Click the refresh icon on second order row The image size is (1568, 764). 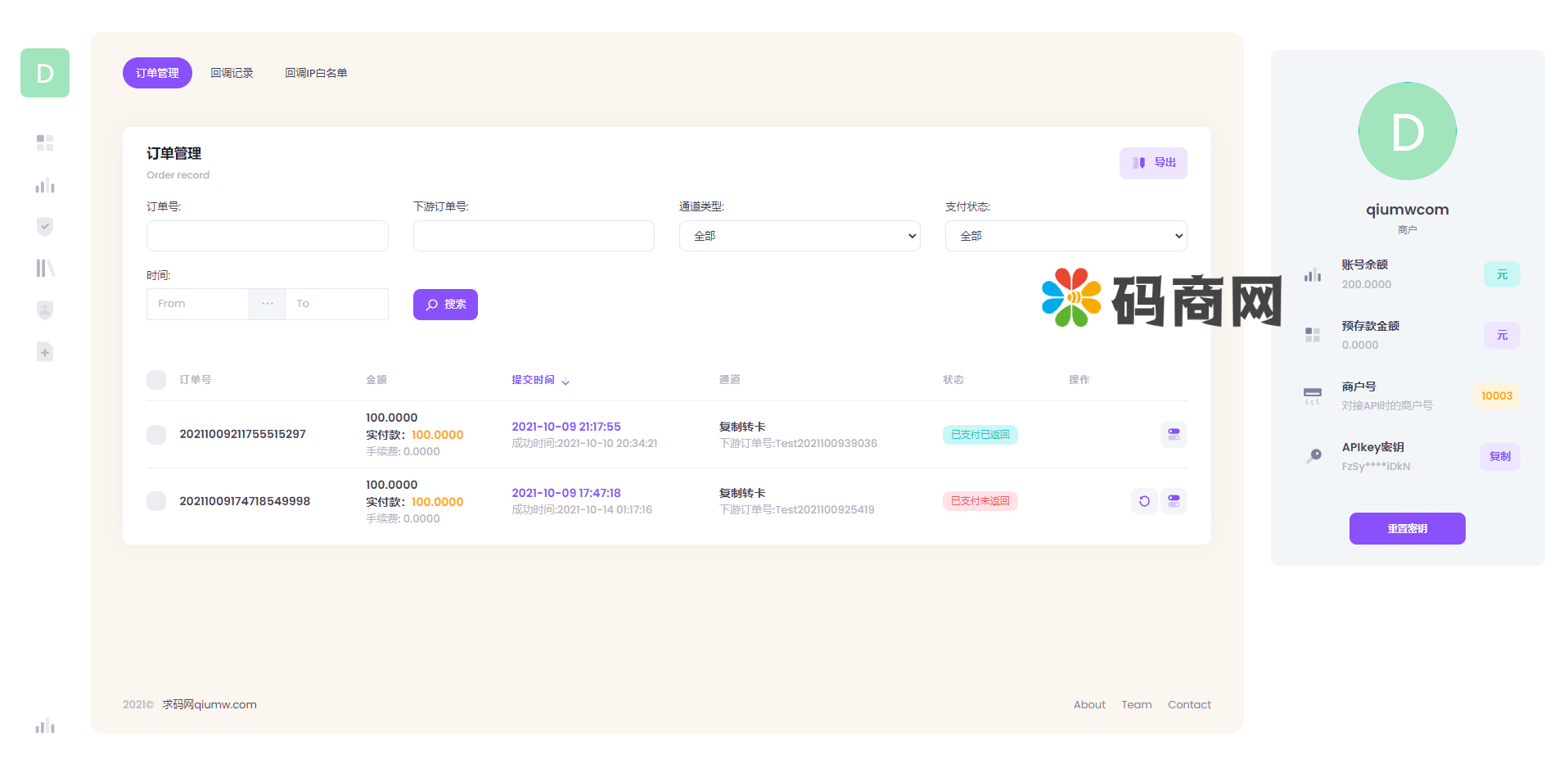point(1144,501)
